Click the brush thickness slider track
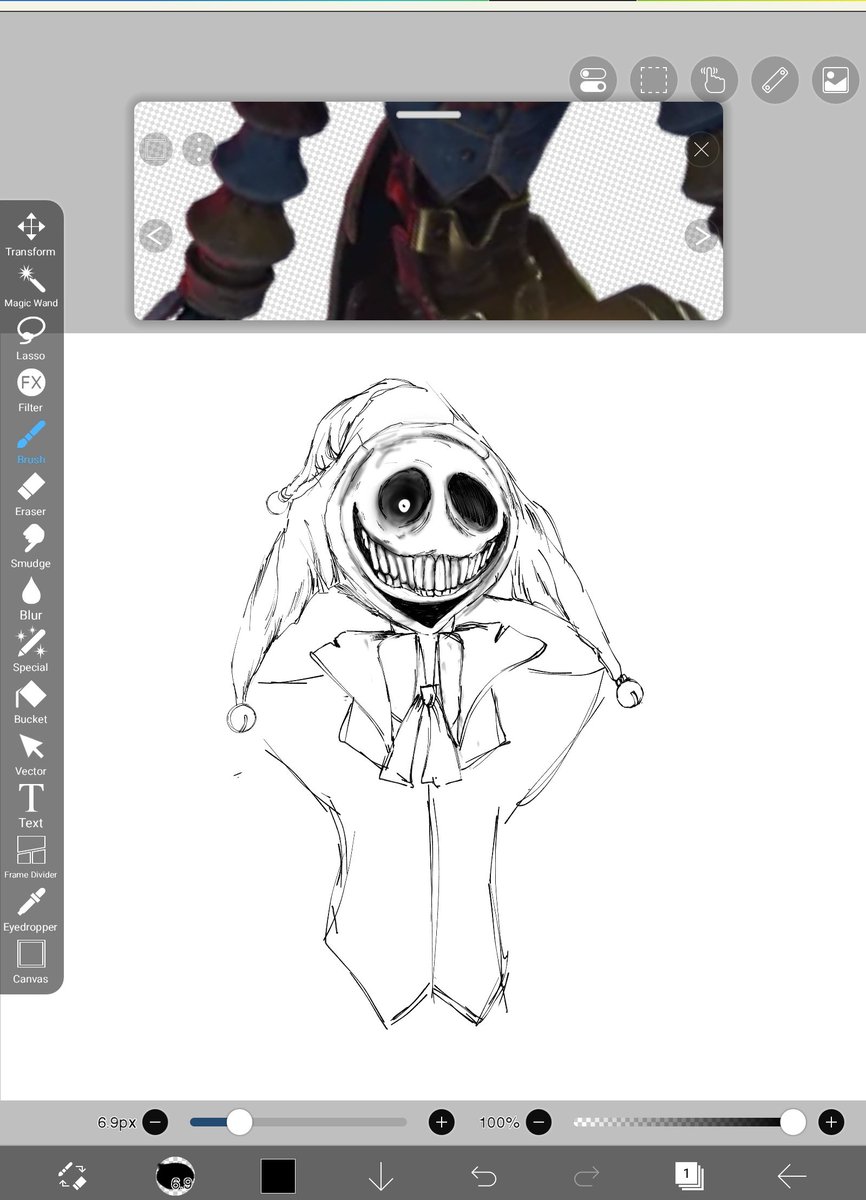Screen dimensions: 866x1200 point(298,1122)
